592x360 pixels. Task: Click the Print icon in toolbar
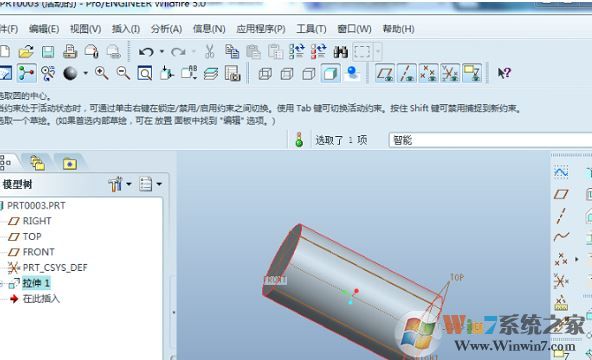[x=70, y=52]
